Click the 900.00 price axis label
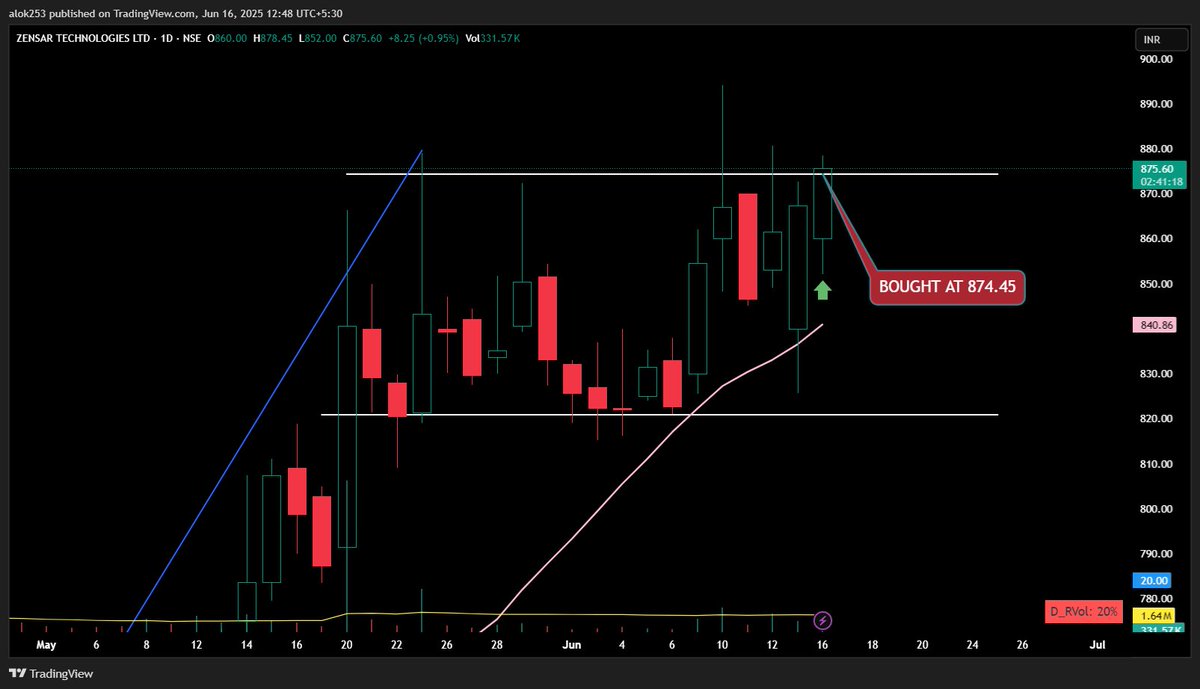This screenshot has width=1200, height=689. [1156, 59]
